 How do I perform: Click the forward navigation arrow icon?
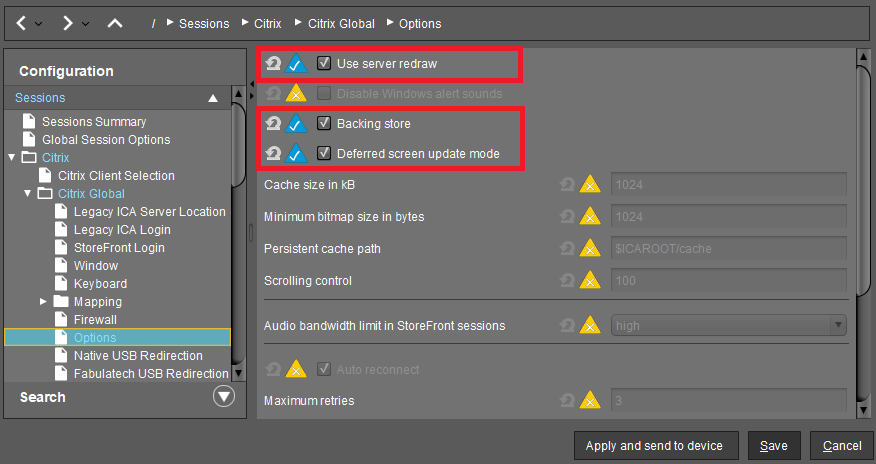coord(68,22)
